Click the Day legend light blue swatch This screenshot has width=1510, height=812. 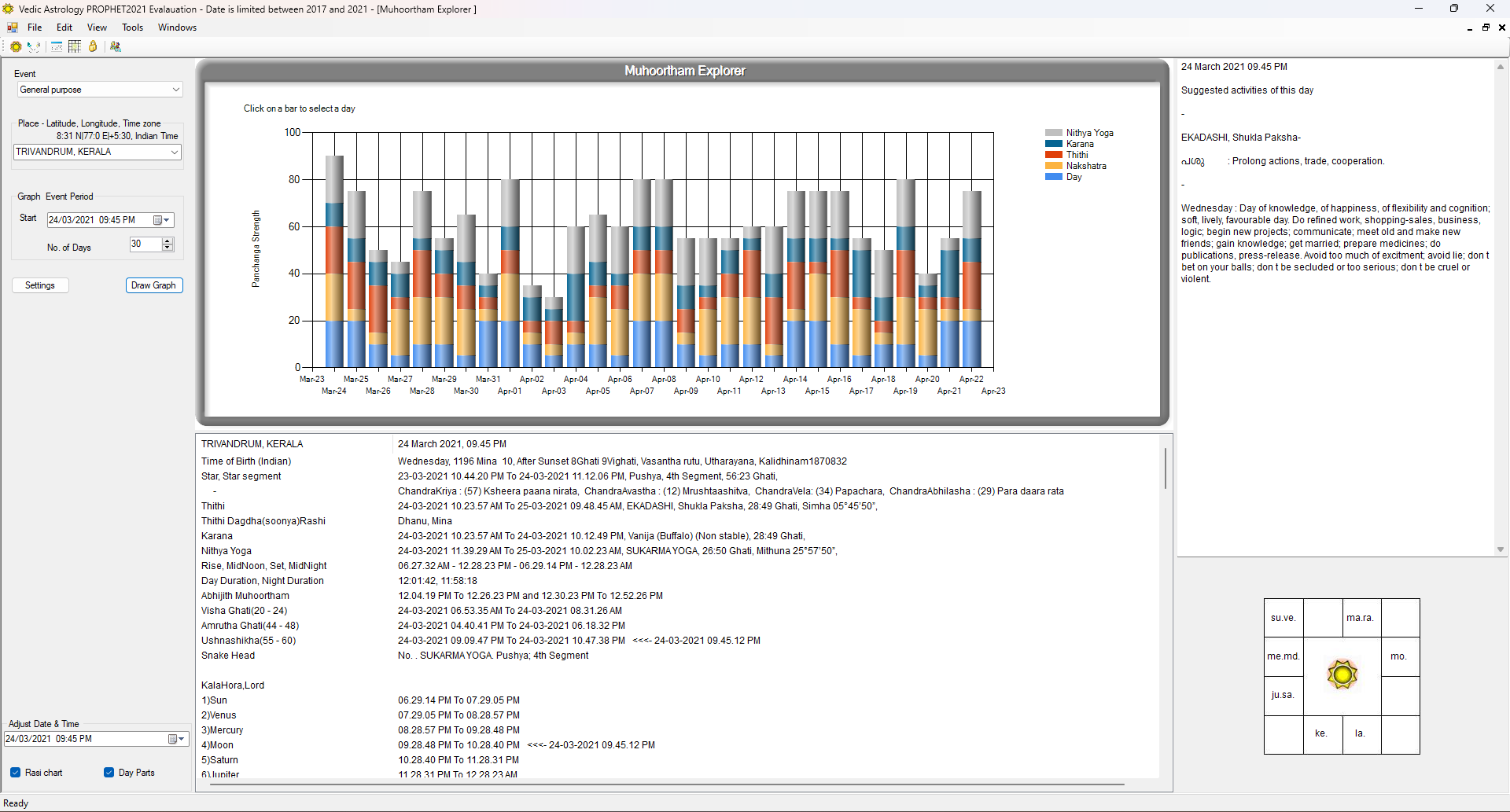point(1054,177)
